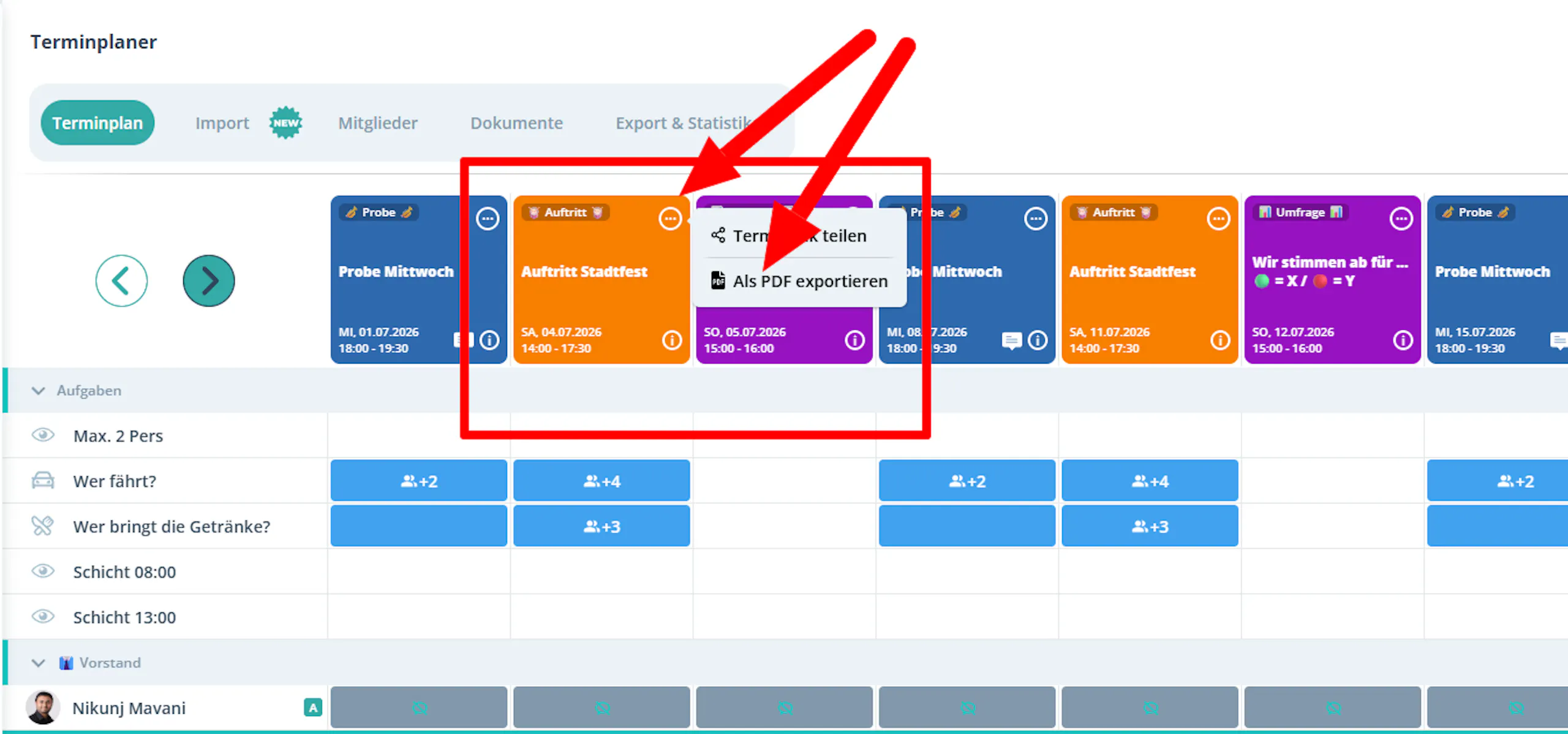Open Wer fährt? +4 cell for 11.07.2026
1568x734 pixels.
pos(1150,481)
